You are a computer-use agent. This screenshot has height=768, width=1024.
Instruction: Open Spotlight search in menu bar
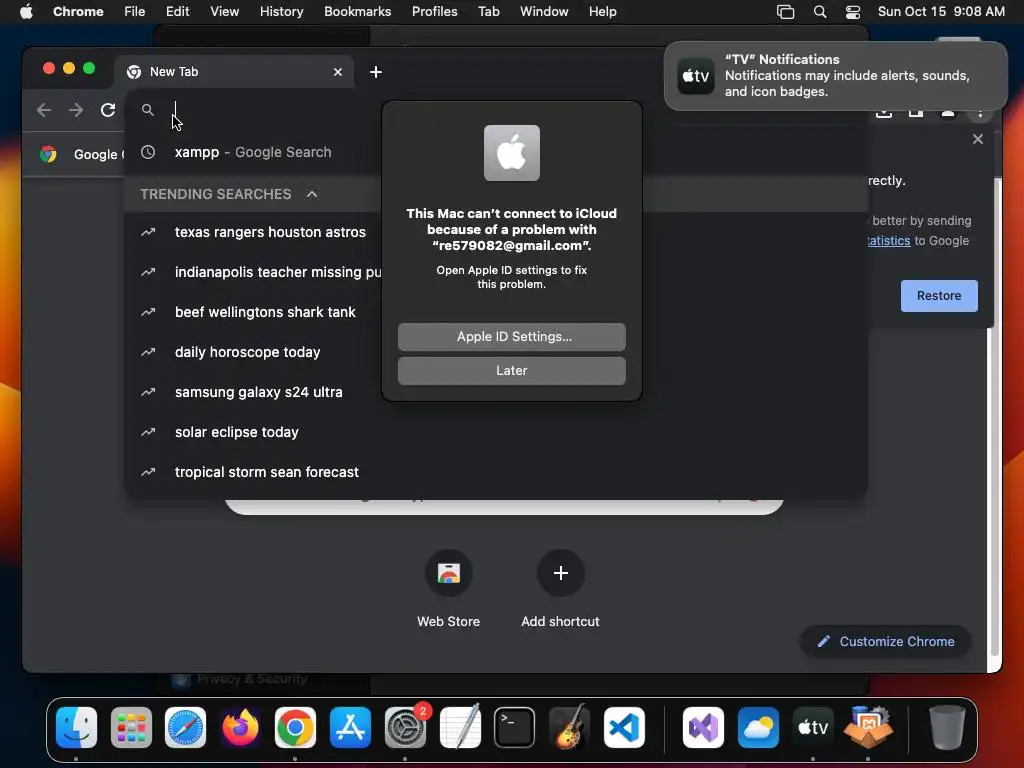(x=820, y=12)
